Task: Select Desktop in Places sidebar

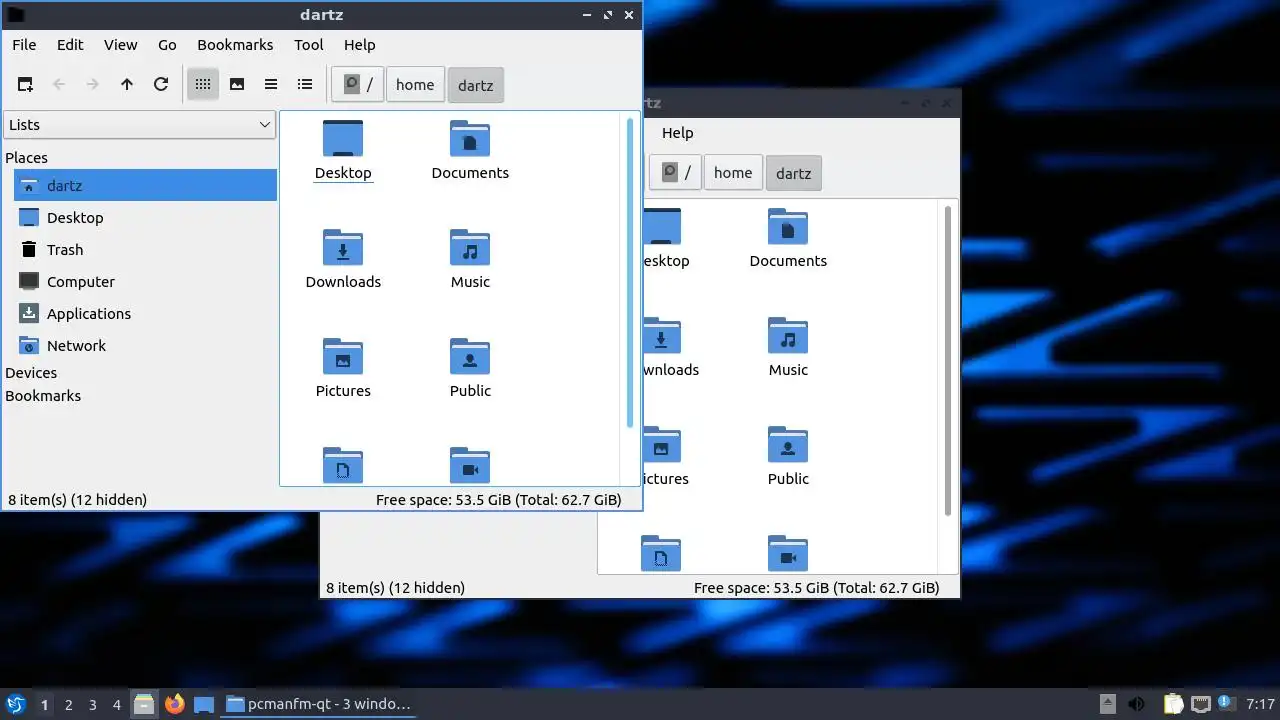Action: pos(145,218)
